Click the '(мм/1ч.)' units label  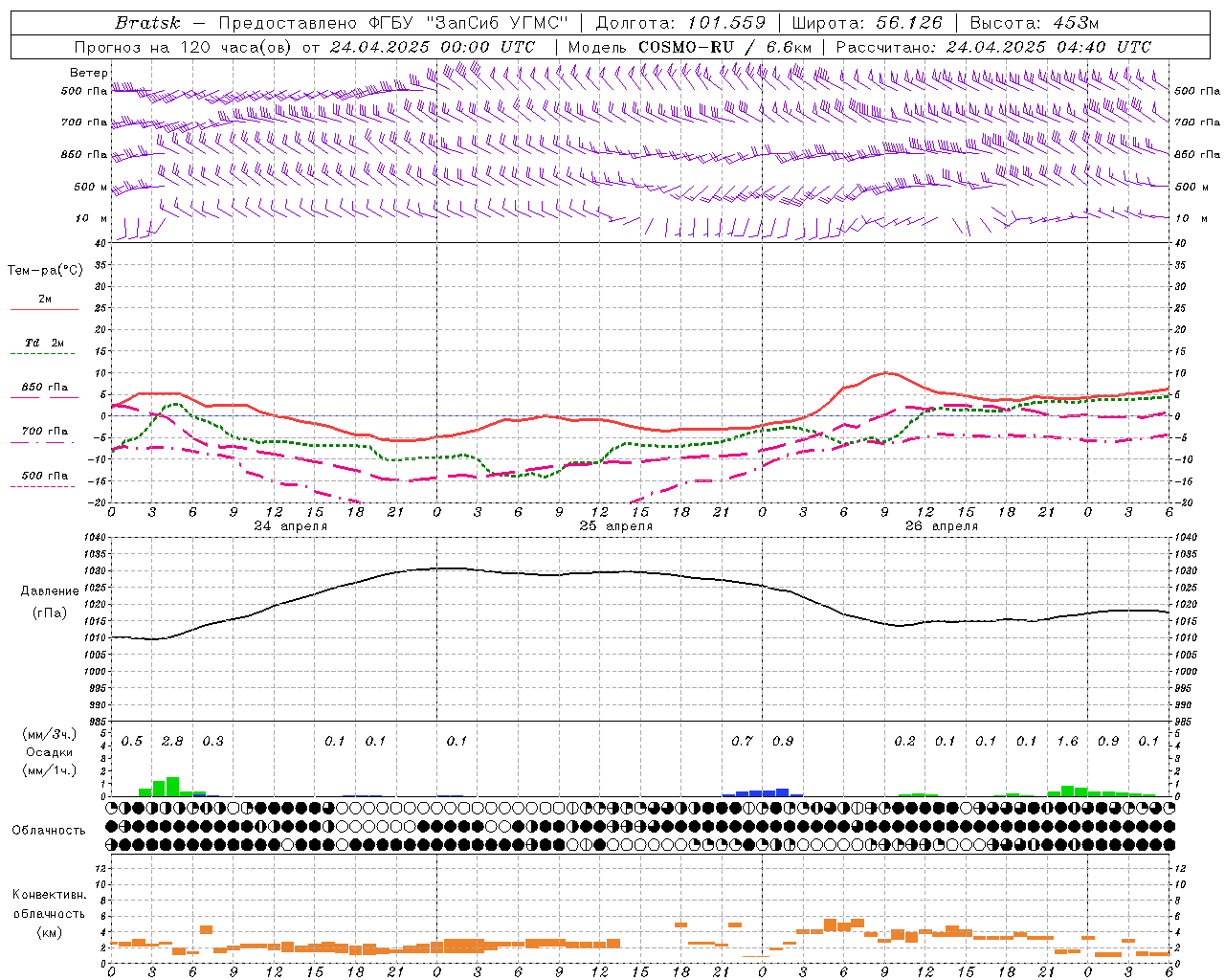tap(50, 770)
